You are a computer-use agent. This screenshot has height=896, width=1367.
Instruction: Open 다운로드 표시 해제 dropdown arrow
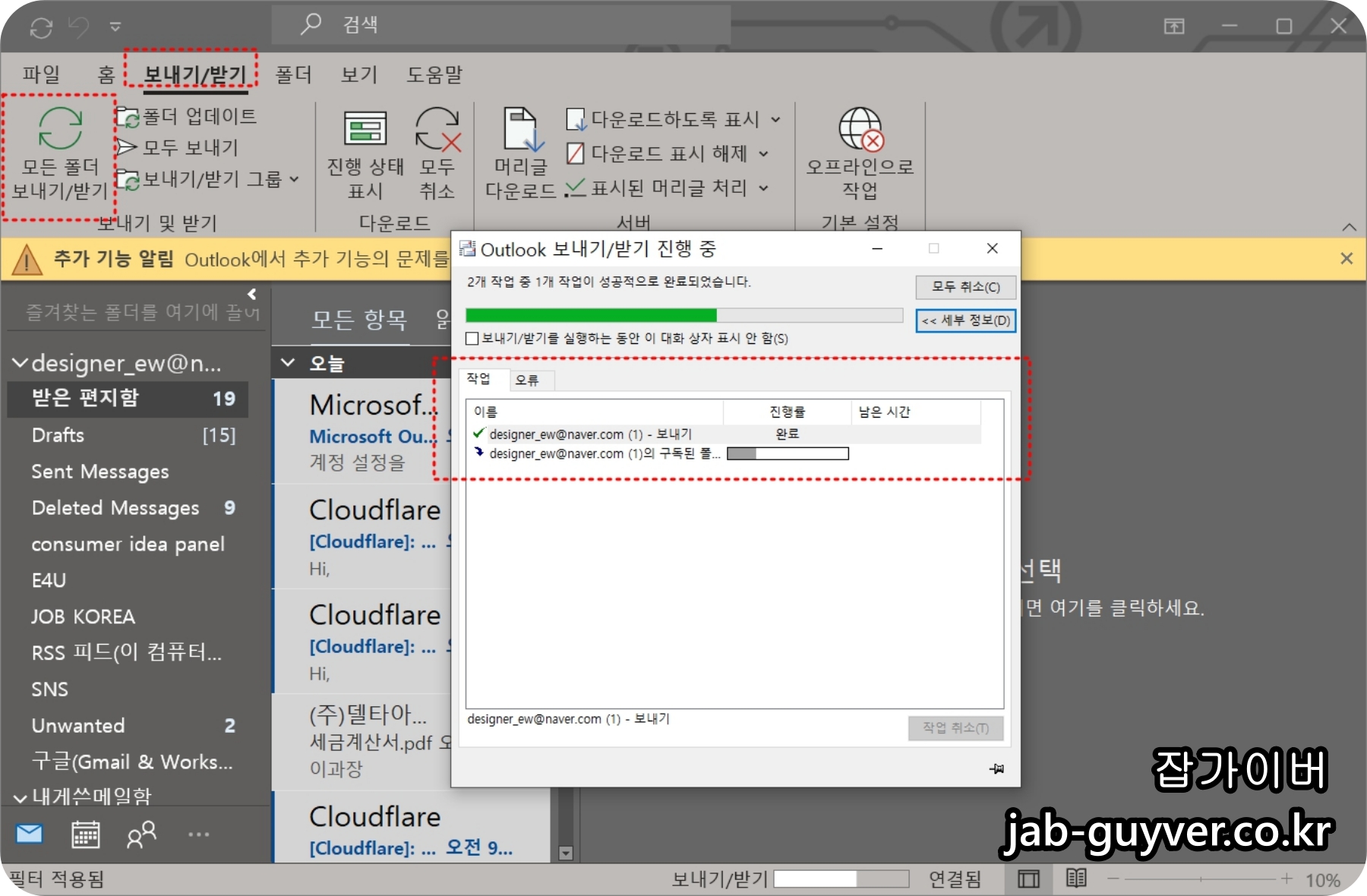(x=764, y=154)
